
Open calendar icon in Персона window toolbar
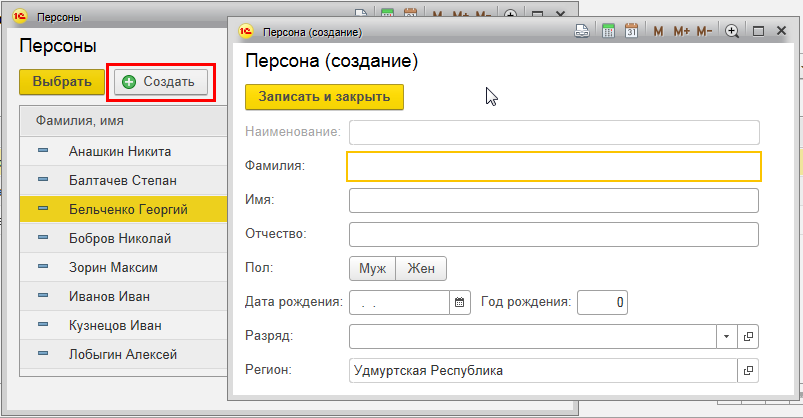tap(631, 31)
